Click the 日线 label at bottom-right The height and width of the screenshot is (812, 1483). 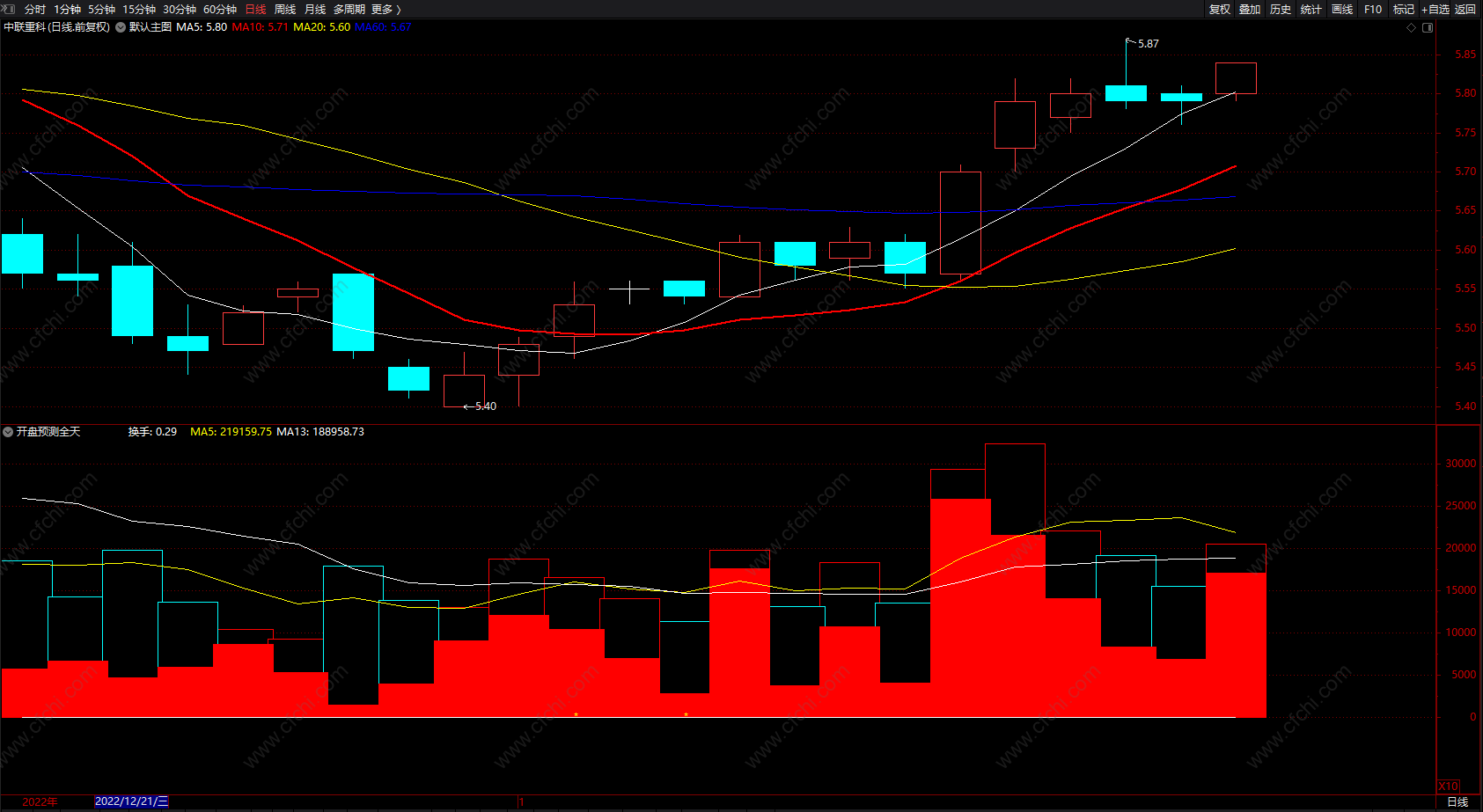point(1457,801)
